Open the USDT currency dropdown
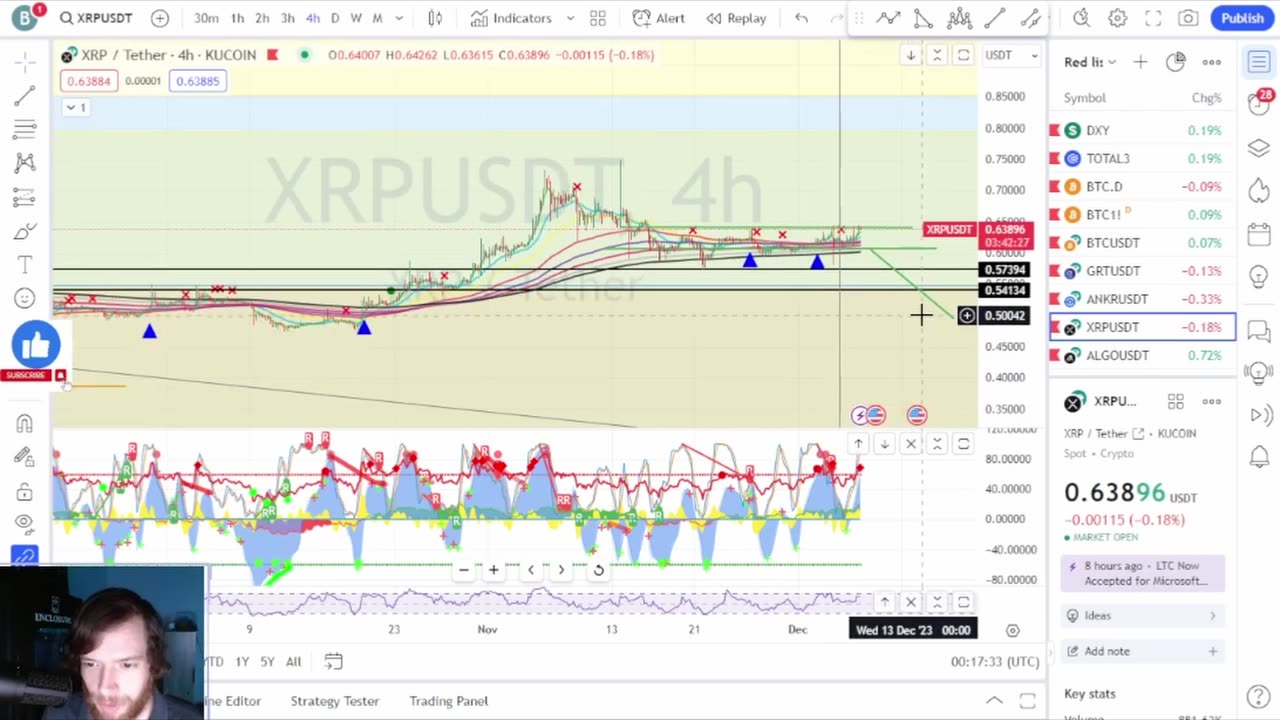Image resolution: width=1280 pixels, height=720 pixels. click(x=1012, y=55)
